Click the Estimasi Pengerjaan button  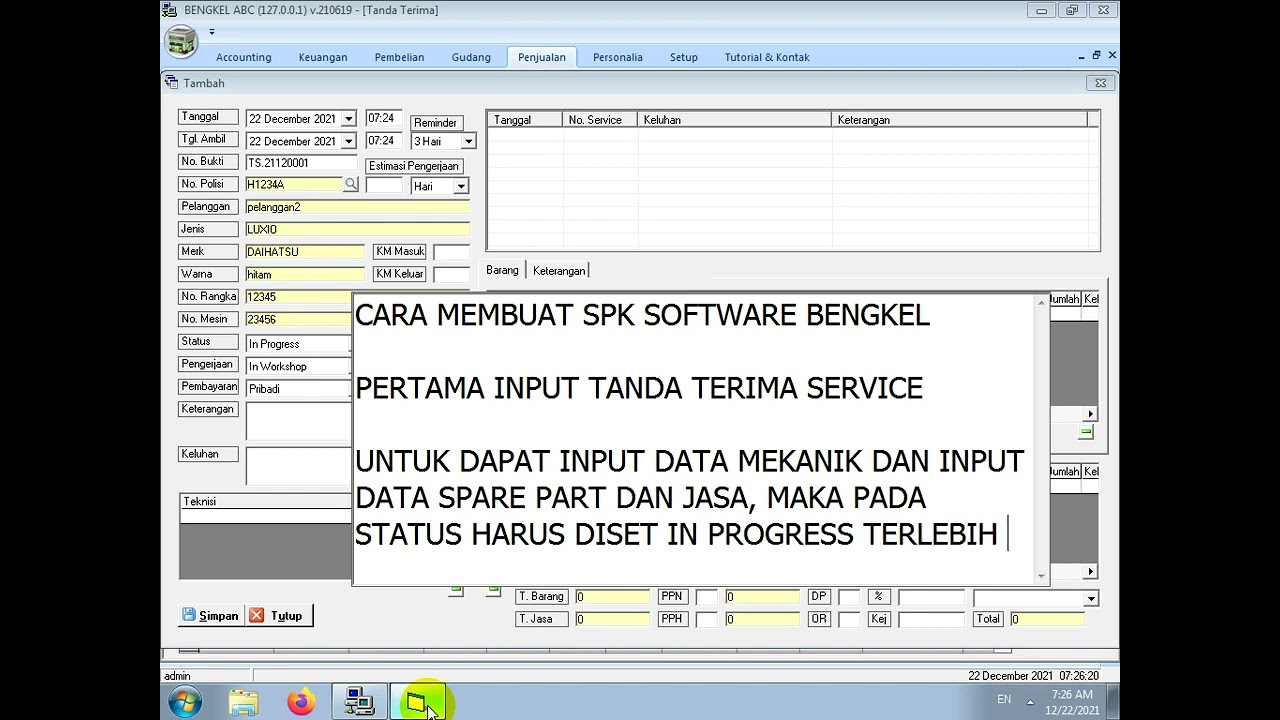414,166
